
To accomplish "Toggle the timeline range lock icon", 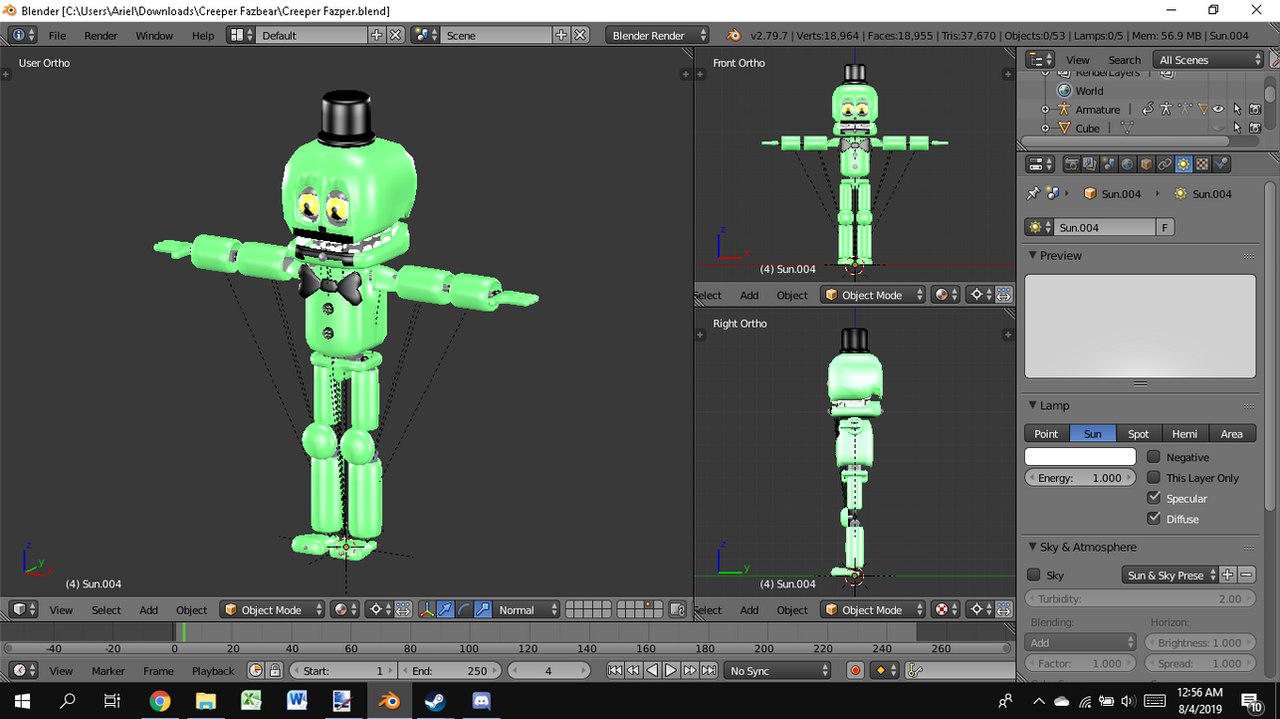I will pyautogui.click(x=274, y=670).
